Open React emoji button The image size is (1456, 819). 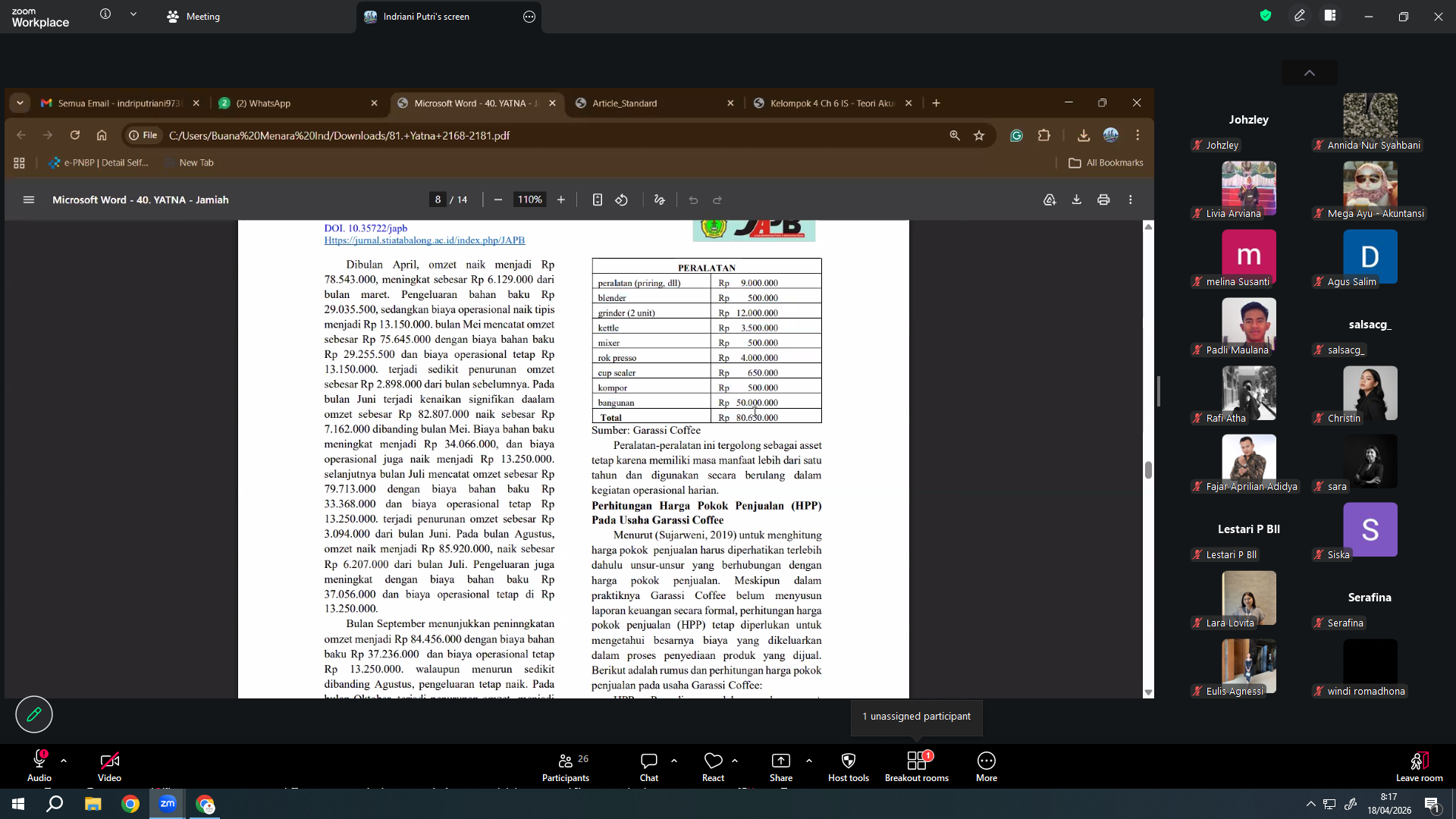tap(713, 766)
